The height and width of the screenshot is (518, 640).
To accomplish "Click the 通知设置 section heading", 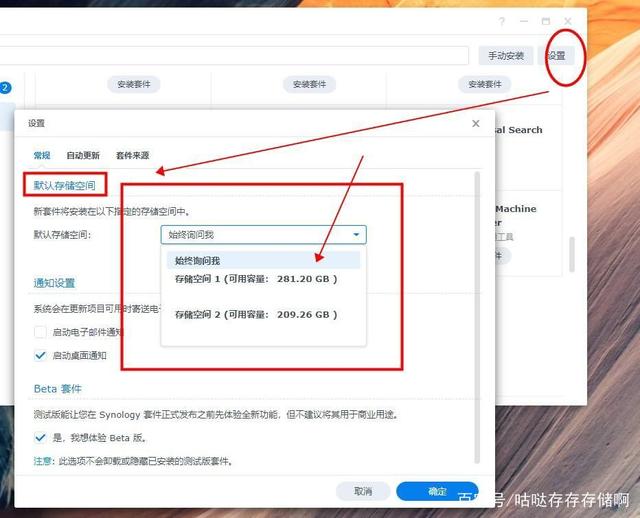I will pyautogui.click(x=54, y=283).
